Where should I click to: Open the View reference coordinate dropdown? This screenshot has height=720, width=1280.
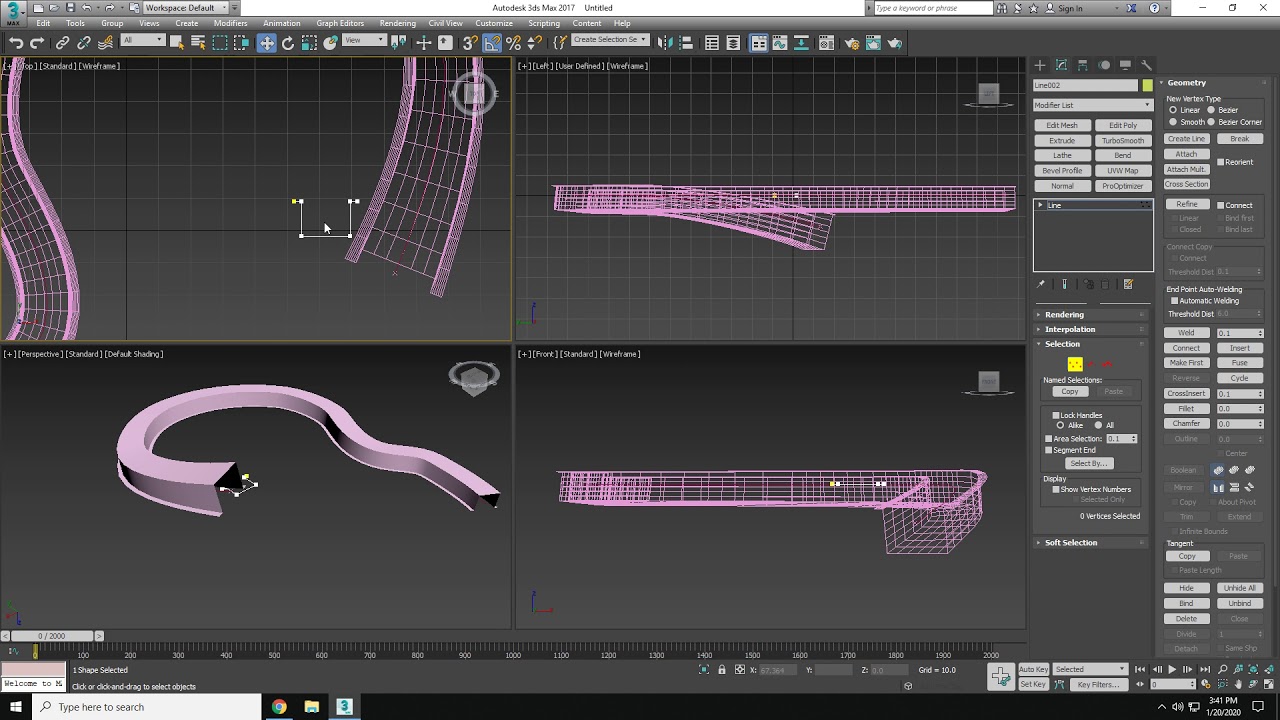(365, 40)
